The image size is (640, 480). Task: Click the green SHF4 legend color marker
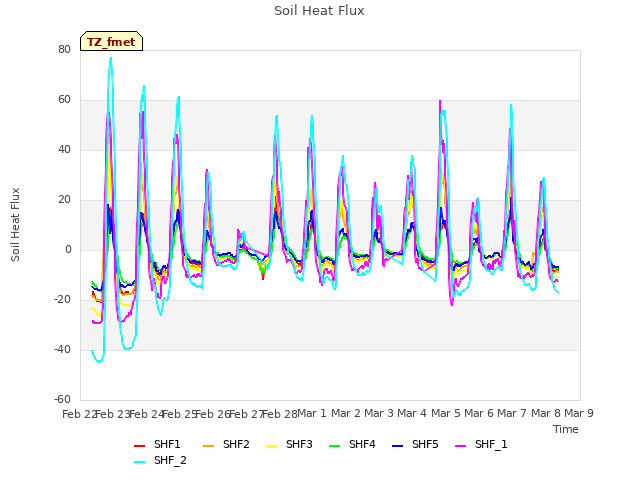pos(335,446)
